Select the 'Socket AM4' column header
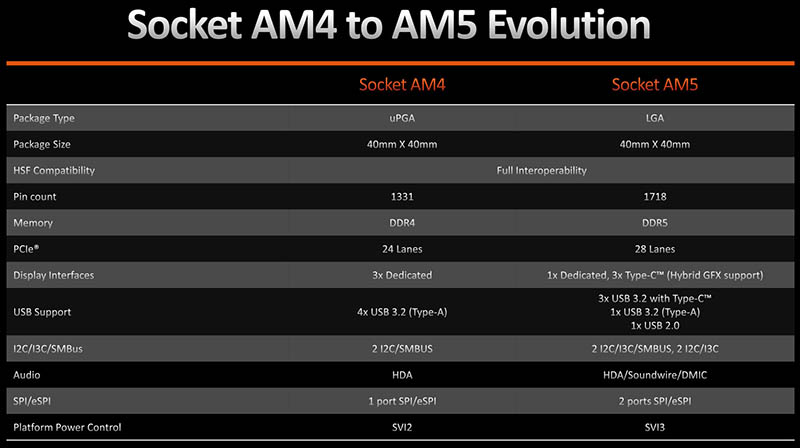 [x=402, y=84]
